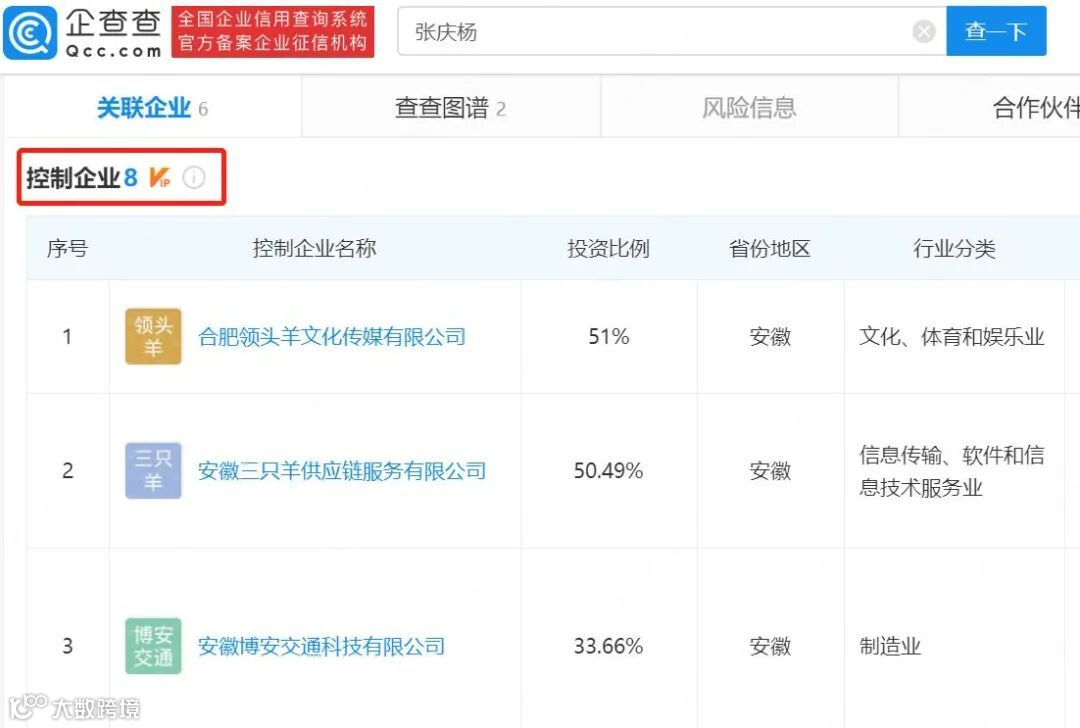Click the 51% investment ratio cell
The width and height of the screenshot is (1080, 728).
point(609,336)
